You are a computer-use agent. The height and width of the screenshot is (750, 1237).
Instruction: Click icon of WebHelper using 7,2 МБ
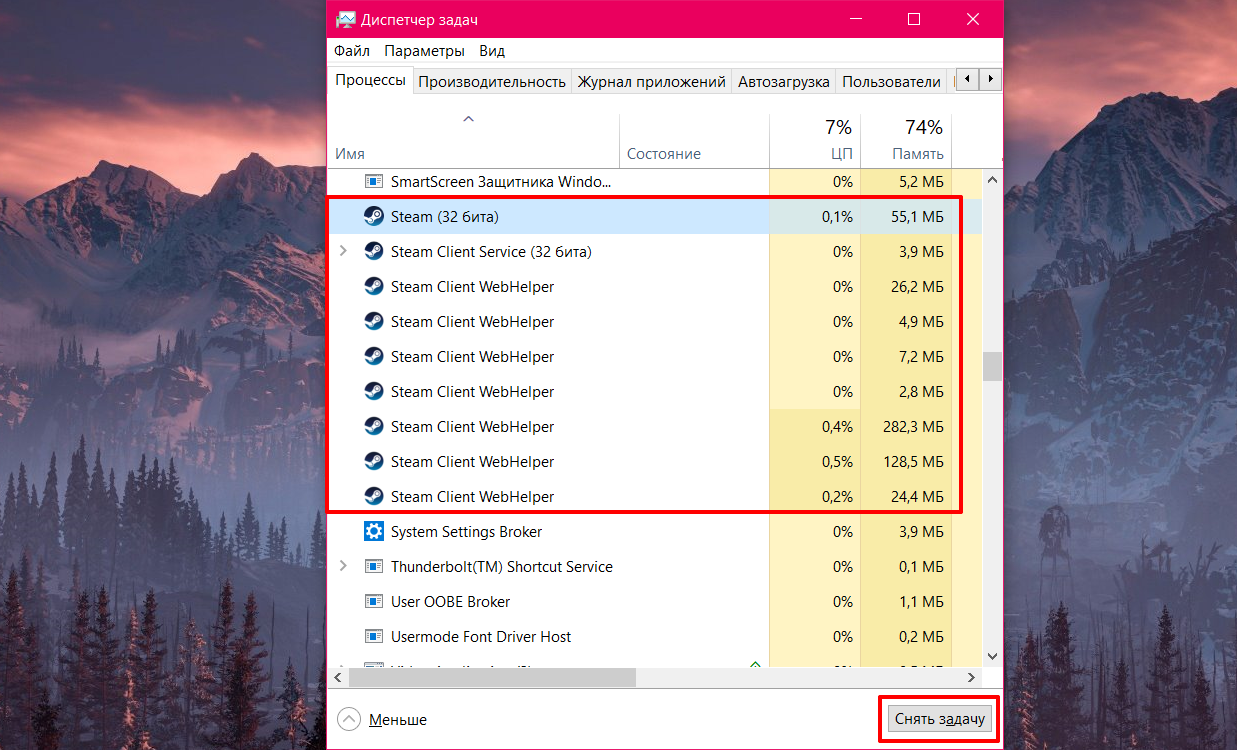click(x=374, y=357)
